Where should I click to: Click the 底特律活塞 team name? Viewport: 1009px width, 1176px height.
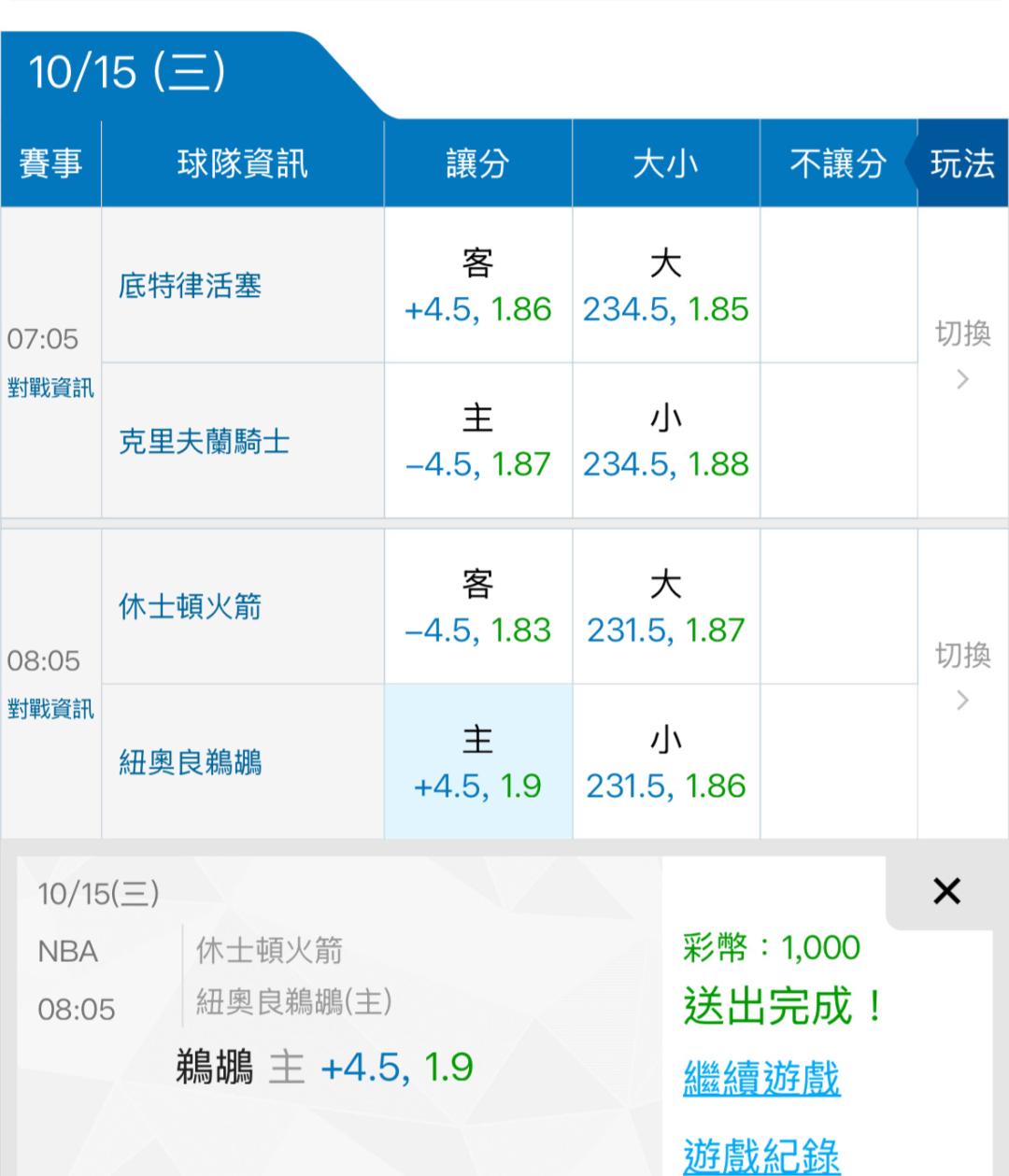coord(190,286)
